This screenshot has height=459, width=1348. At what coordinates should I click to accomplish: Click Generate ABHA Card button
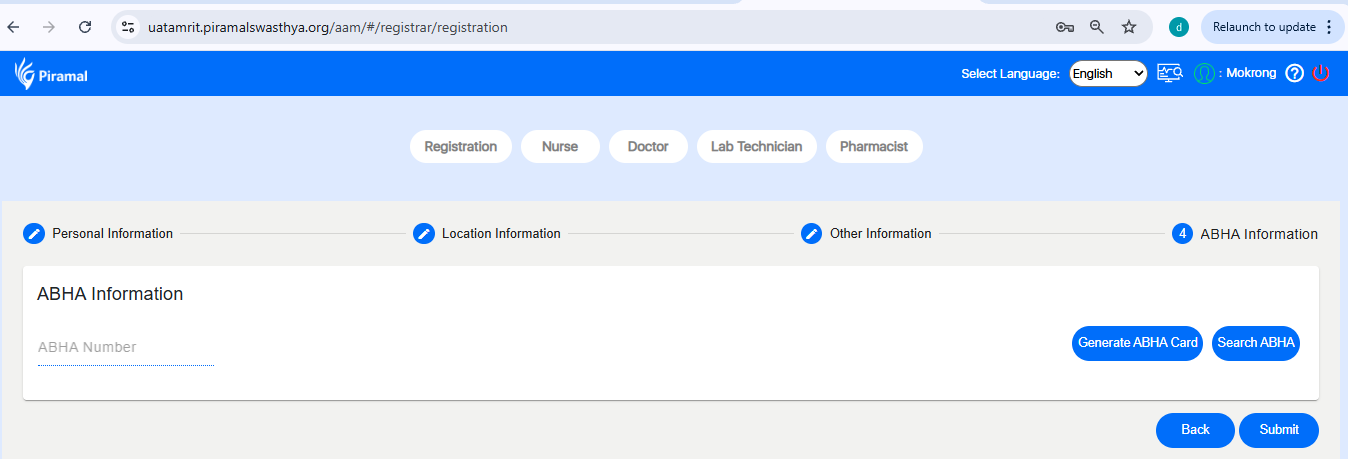pyautogui.click(x=1137, y=343)
